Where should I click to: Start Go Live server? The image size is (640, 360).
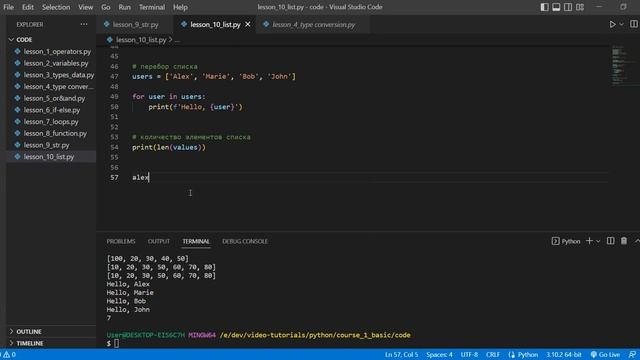[x=605, y=354]
